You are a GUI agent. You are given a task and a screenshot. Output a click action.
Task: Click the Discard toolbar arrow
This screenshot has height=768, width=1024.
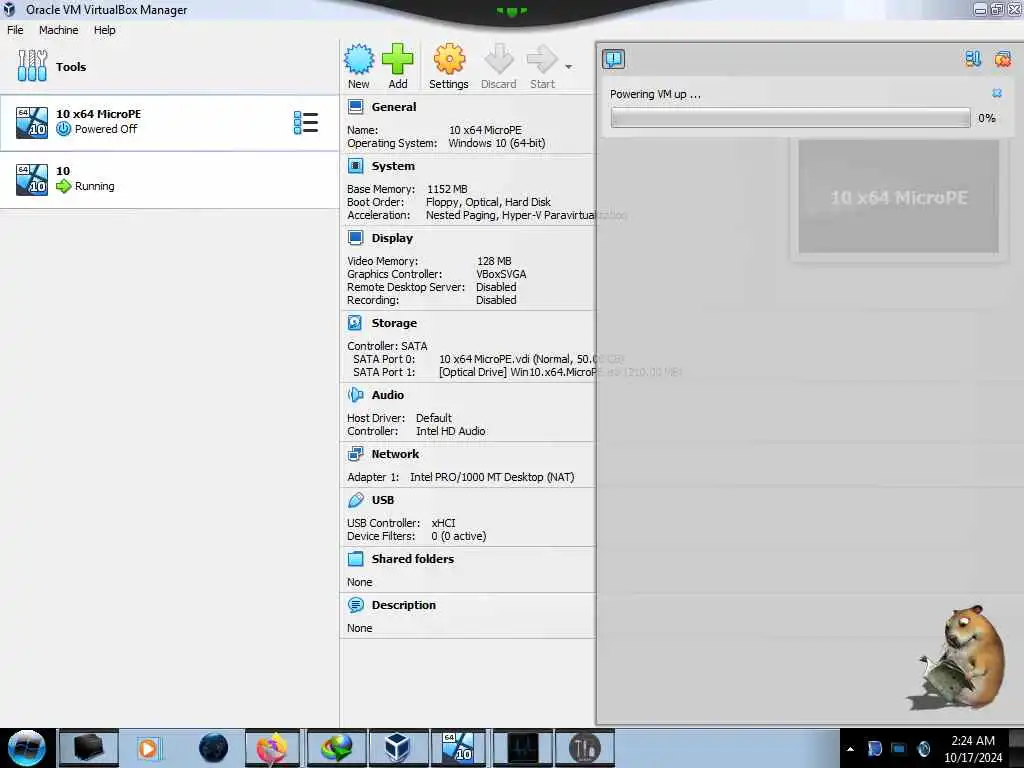(498, 59)
